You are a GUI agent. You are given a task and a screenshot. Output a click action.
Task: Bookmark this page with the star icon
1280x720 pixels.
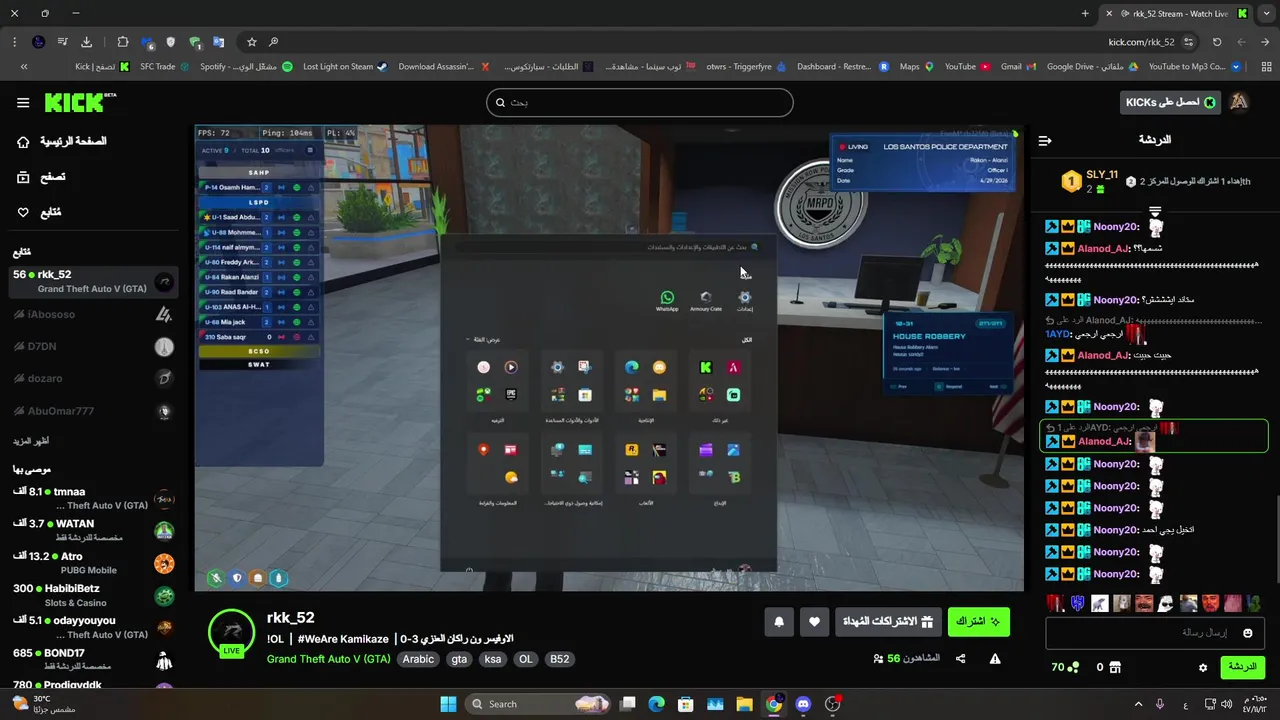pyautogui.click(x=252, y=42)
